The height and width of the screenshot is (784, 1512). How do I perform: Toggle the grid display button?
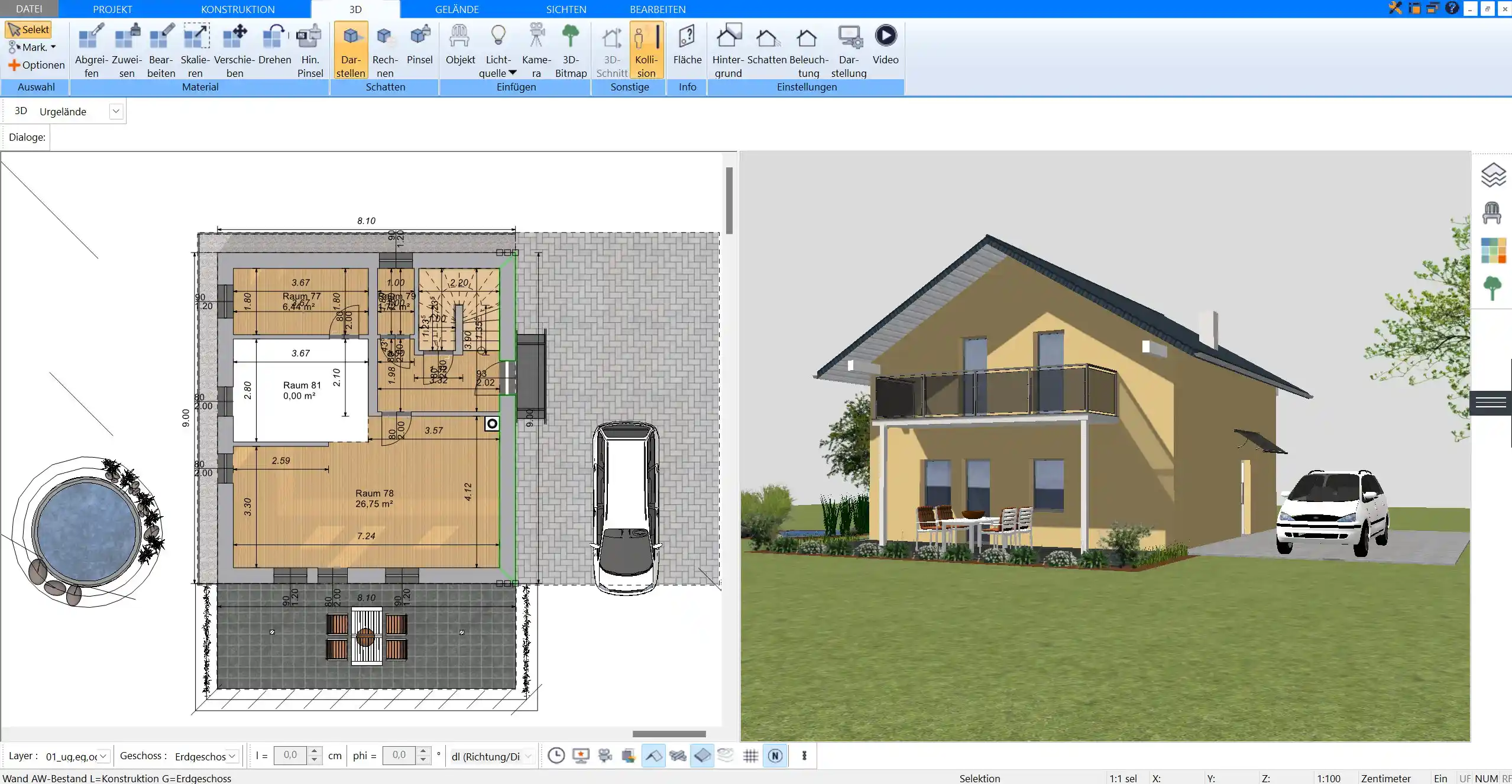pyautogui.click(x=750, y=755)
